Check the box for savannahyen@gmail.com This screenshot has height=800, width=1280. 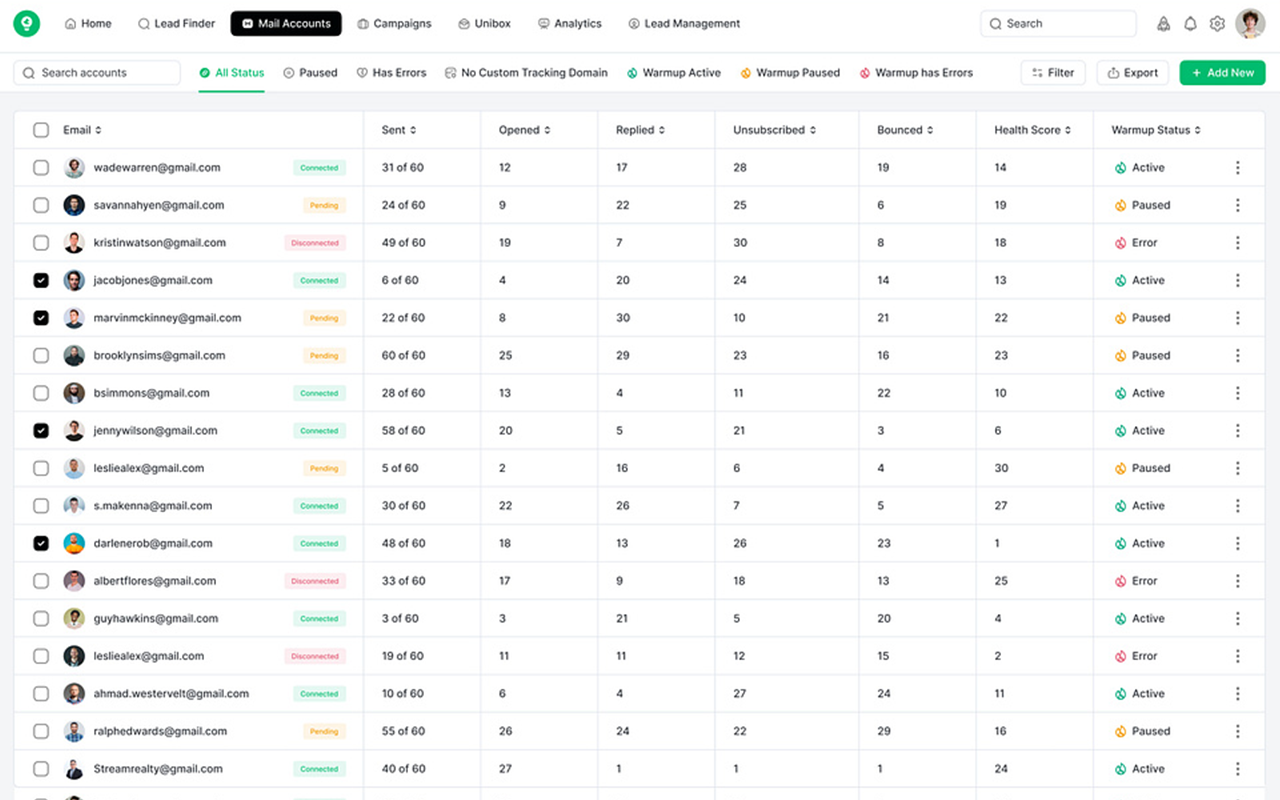(41, 205)
